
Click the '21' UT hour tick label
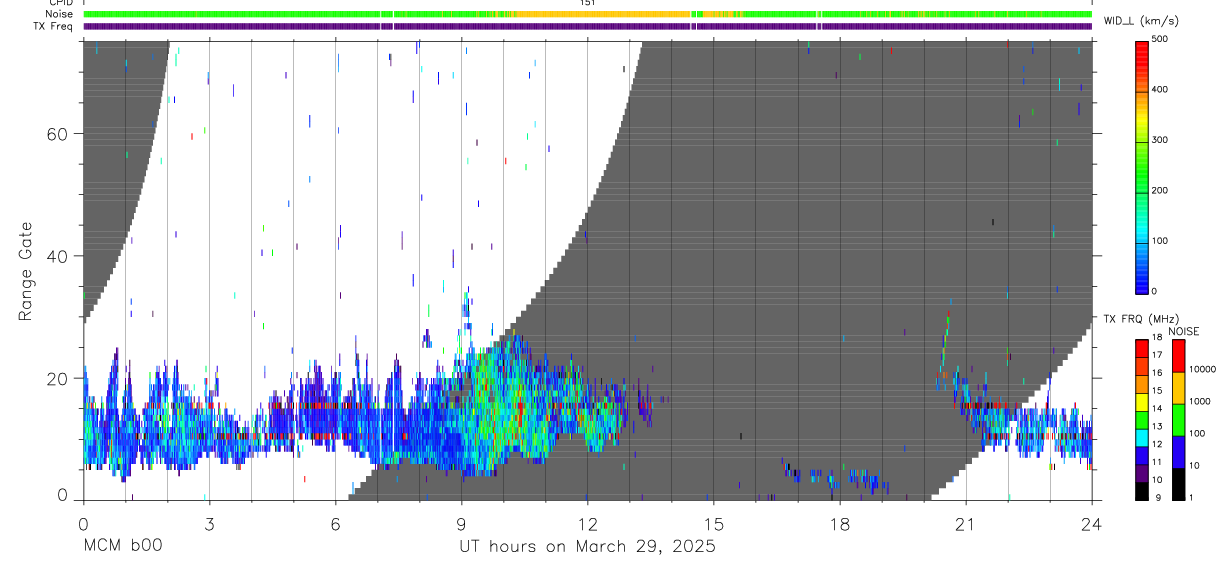pyautogui.click(x=965, y=523)
